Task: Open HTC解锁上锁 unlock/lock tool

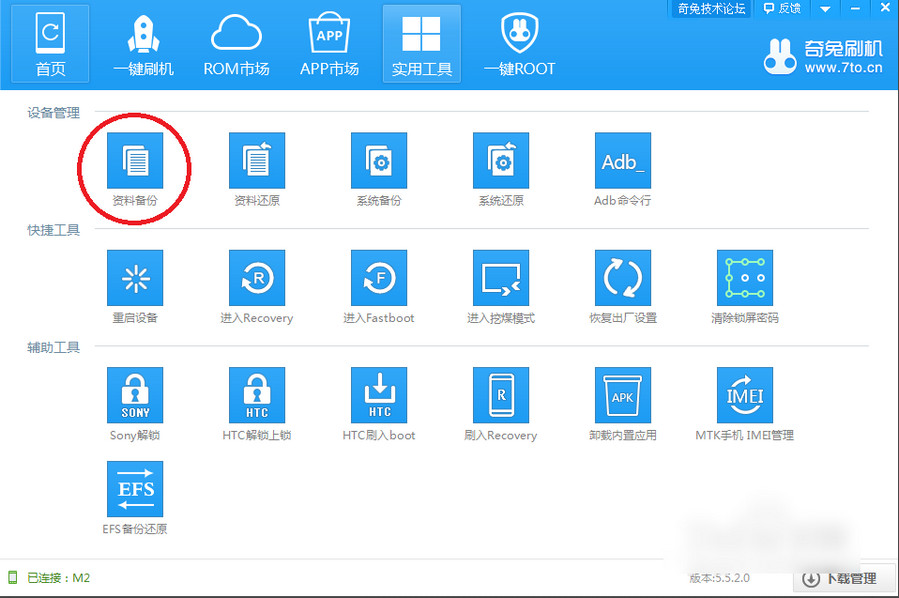Action: click(x=257, y=395)
